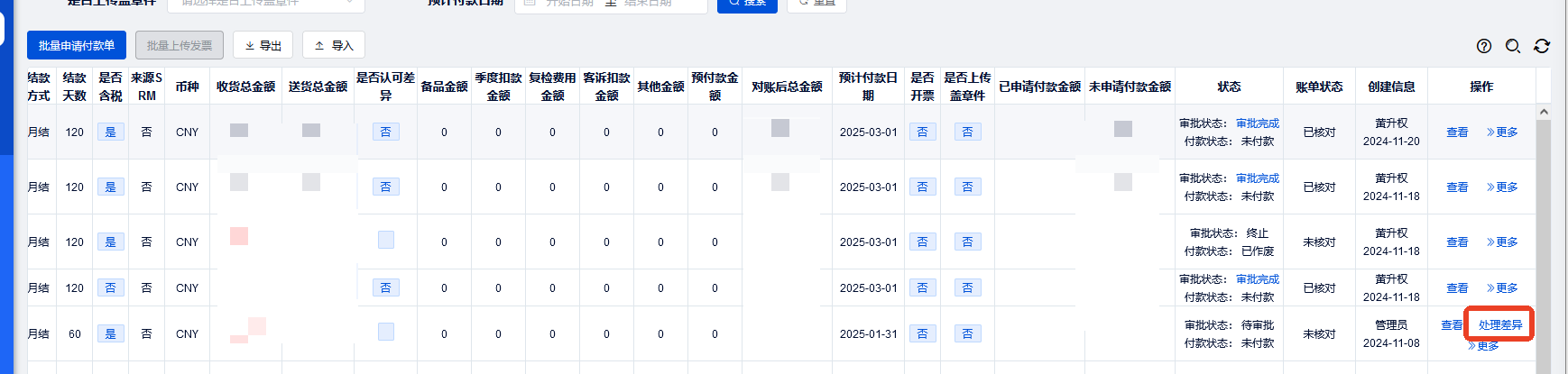This screenshot has height=374, width=1568.
Task: Open 查看 for the 2024-11-20 row
Action: click(1457, 132)
